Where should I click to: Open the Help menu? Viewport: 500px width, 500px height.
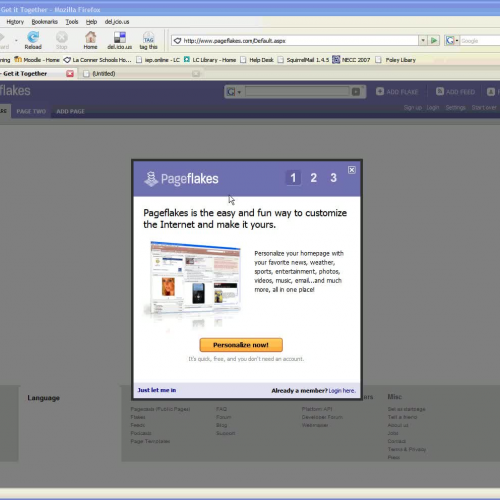pos(91,22)
